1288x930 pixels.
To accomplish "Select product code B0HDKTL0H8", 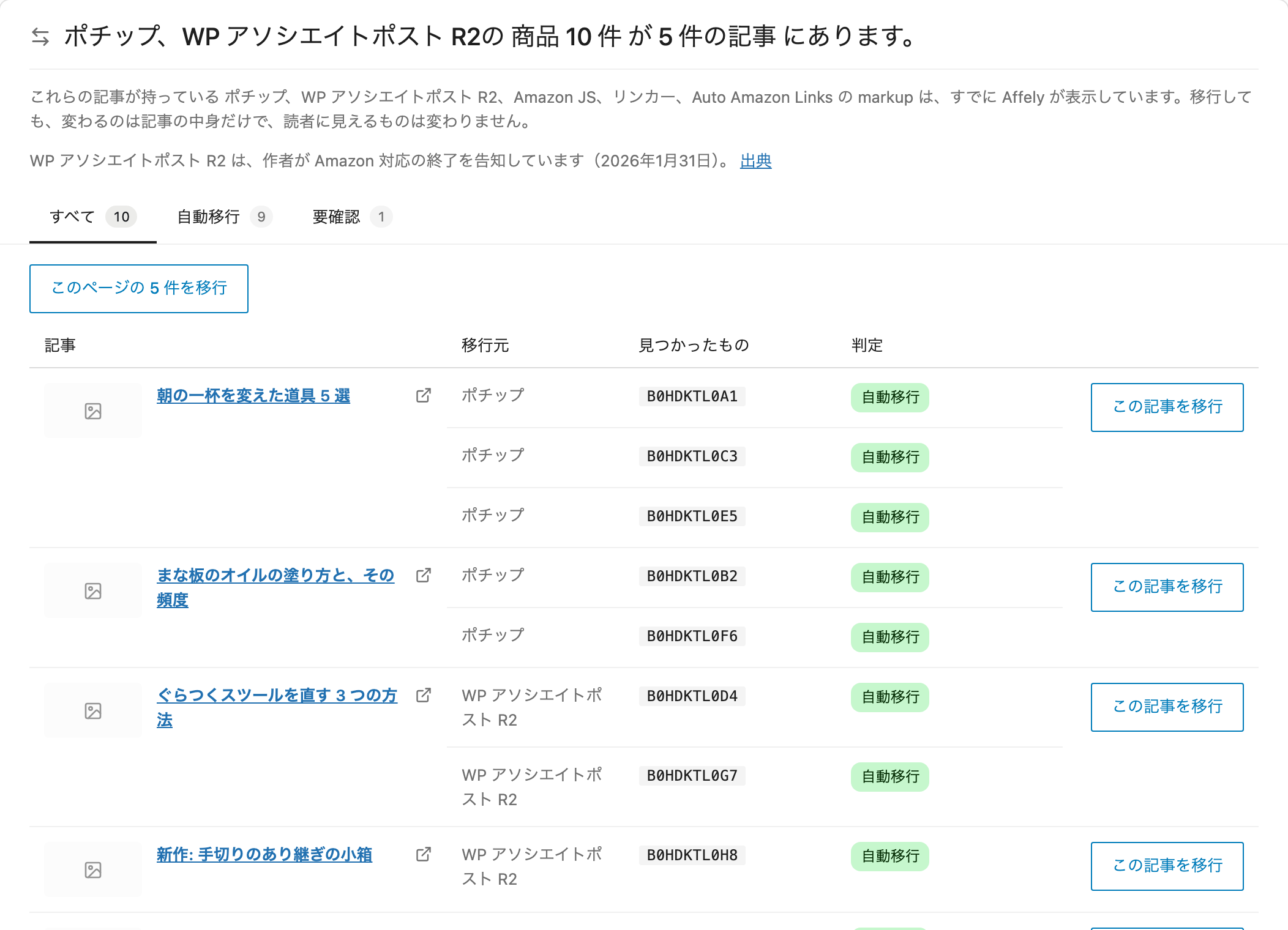I will [692, 855].
